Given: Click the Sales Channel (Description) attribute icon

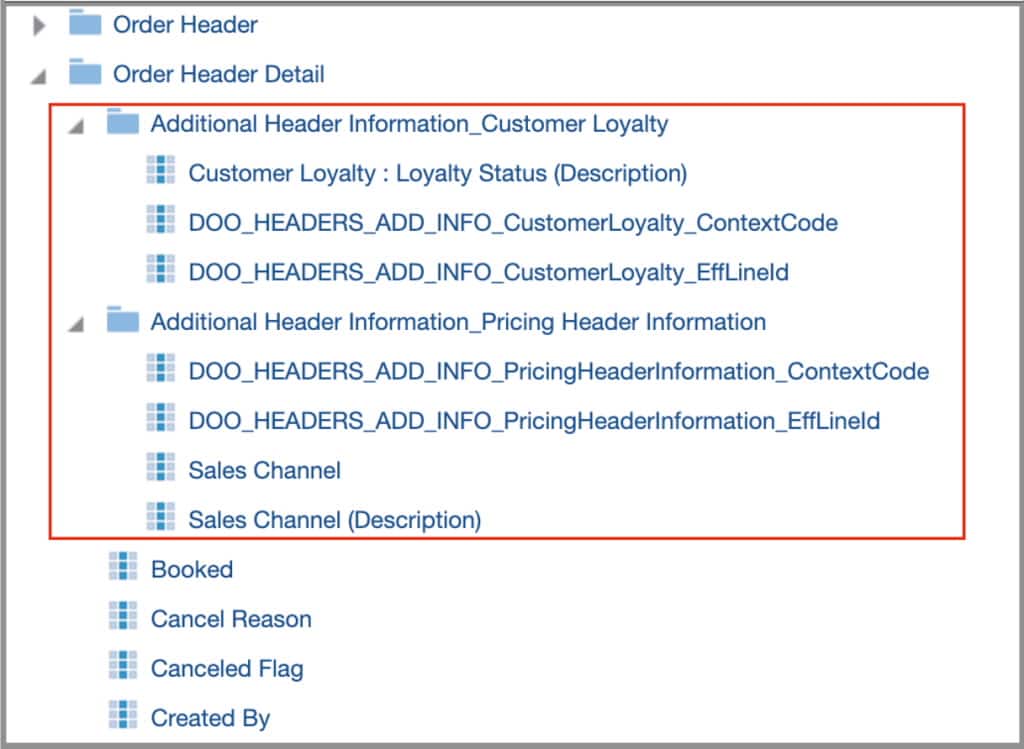Looking at the screenshot, I should (161, 519).
